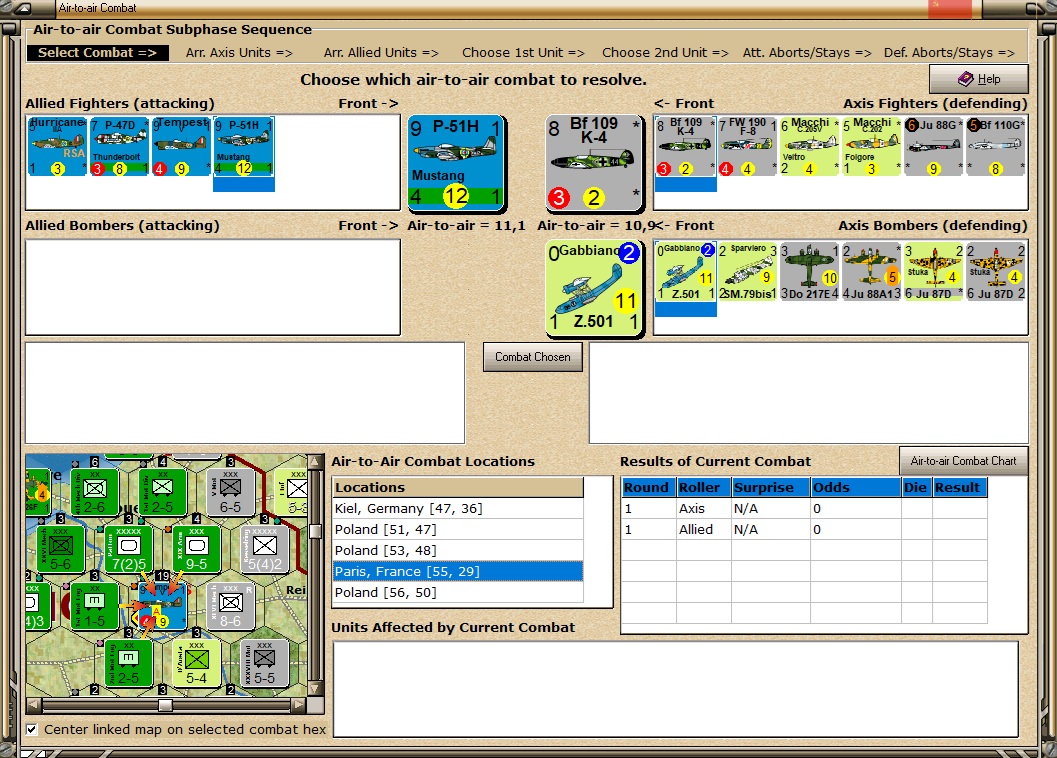Select the FW 190 F-8 fighter counter

[748, 146]
